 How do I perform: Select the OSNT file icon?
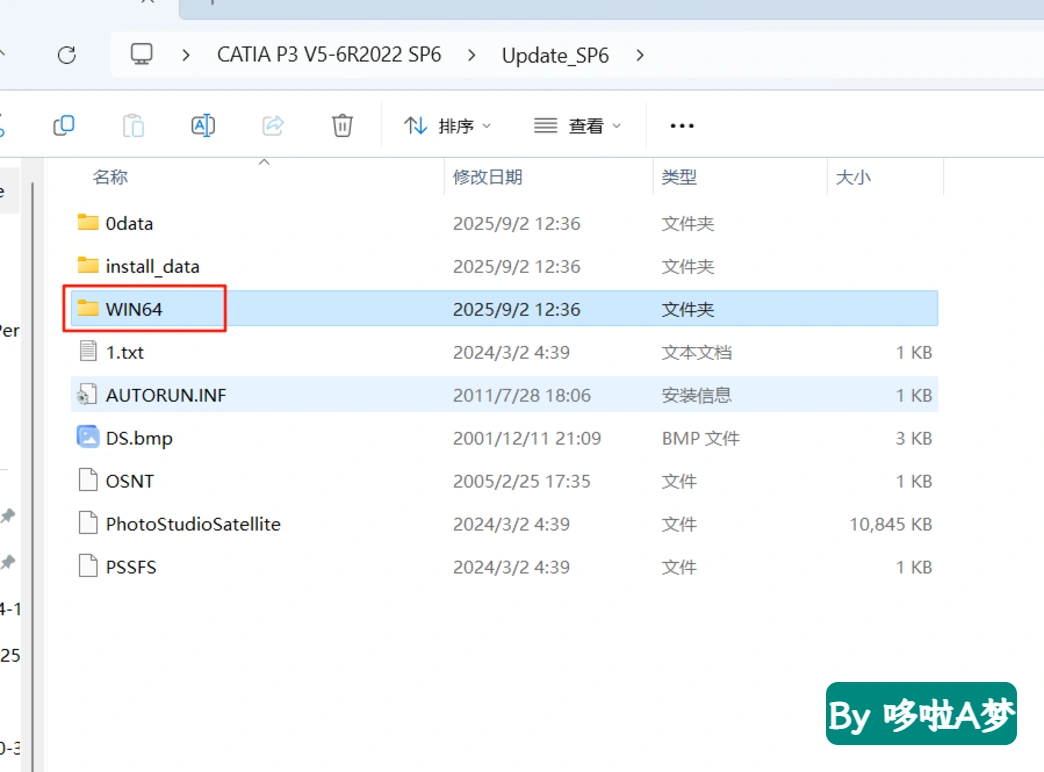[x=88, y=480]
